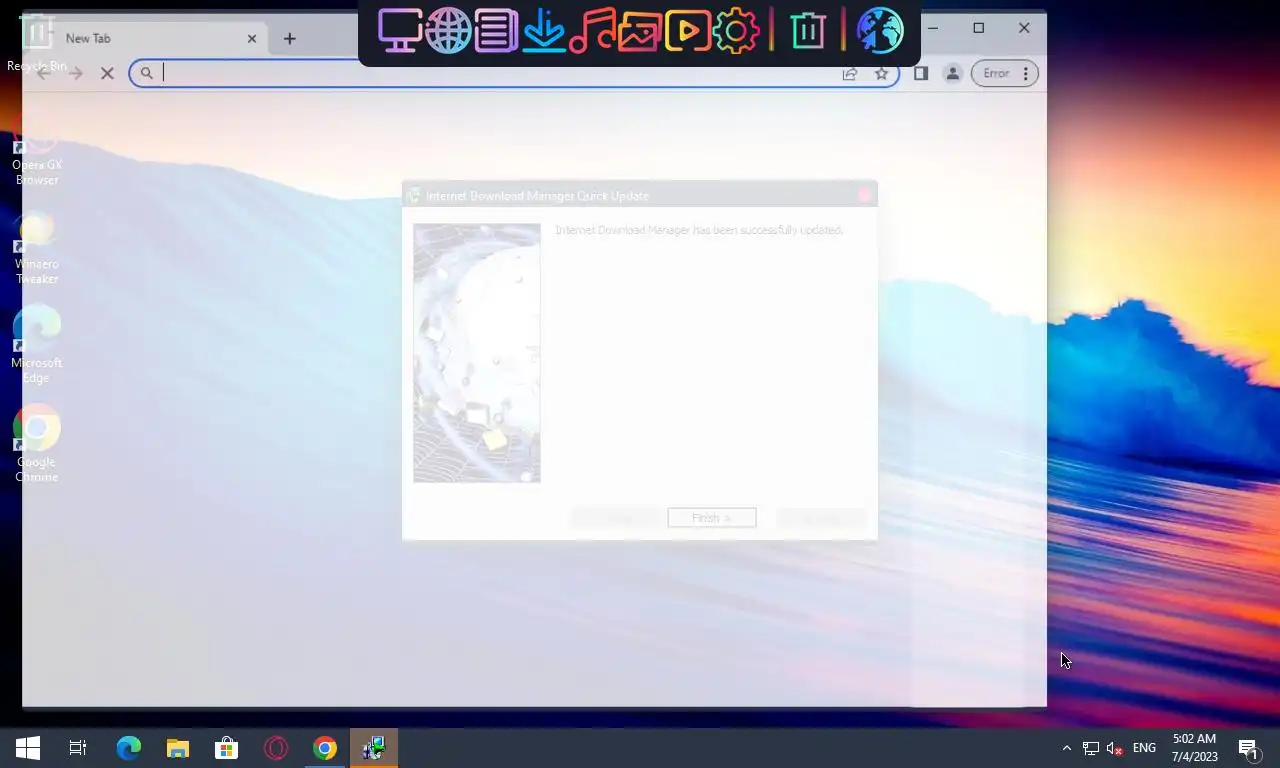Select the Google Chrome desktop icon
Image resolution: width=1280 pixels, height=768 pixels.
pyautogui.click(x=37, y=444)
